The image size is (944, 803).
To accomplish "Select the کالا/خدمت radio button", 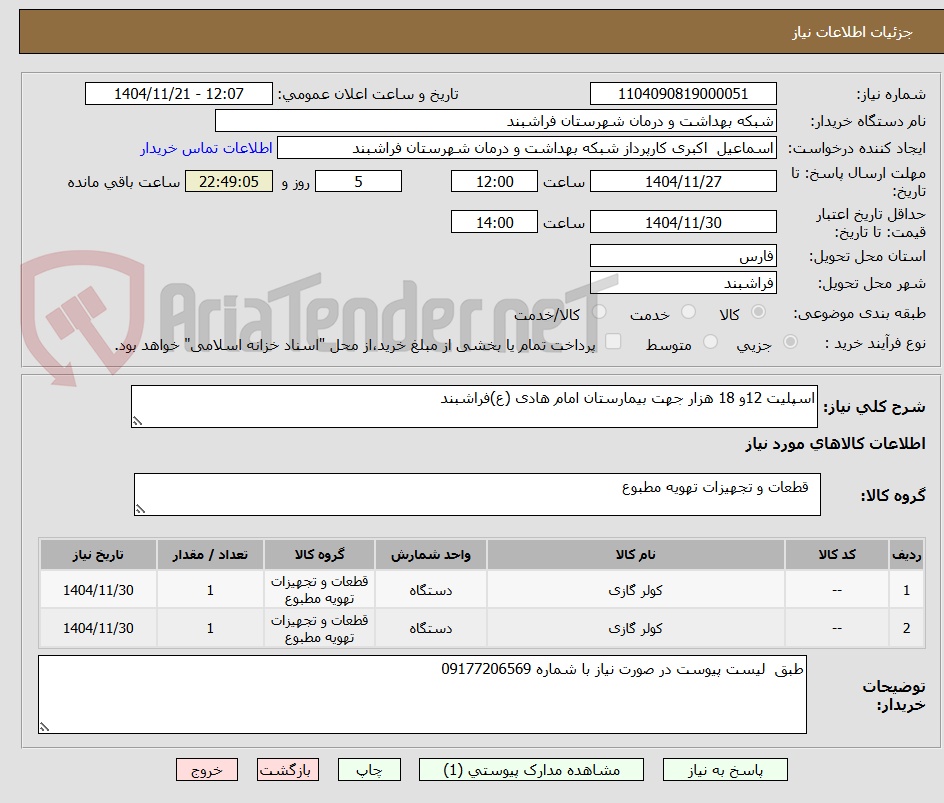I will [x=599, y=312].
